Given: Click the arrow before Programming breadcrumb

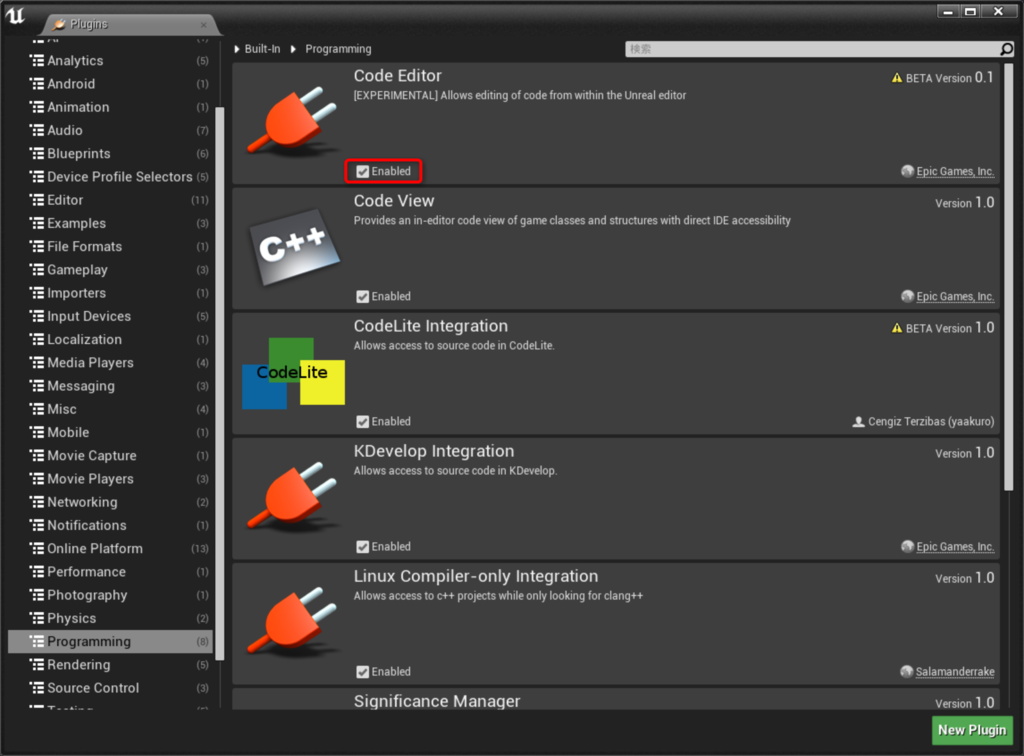Looking at the screenshot, I should click(x=293, y=49).
